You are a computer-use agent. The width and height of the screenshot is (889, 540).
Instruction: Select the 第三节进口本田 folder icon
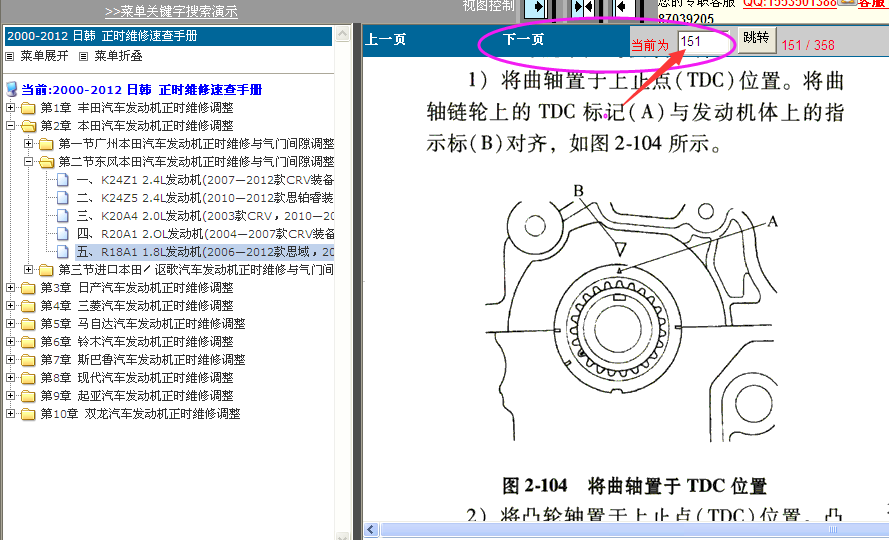[x=46, y=270]
